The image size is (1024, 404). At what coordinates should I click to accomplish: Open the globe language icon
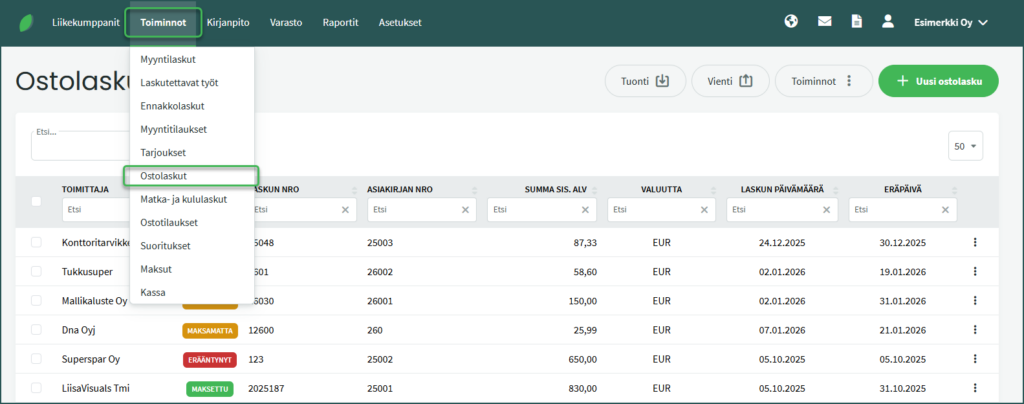791,21
